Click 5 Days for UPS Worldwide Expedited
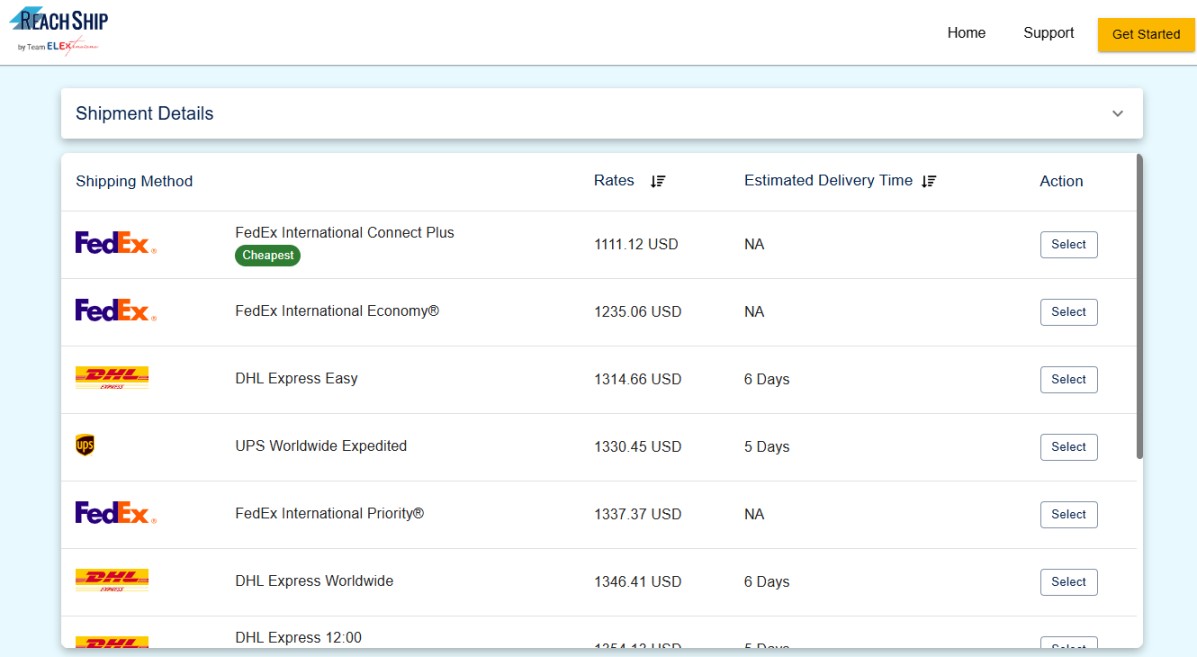The width and height of the screenshot is (1197, 657). (766, 446)
